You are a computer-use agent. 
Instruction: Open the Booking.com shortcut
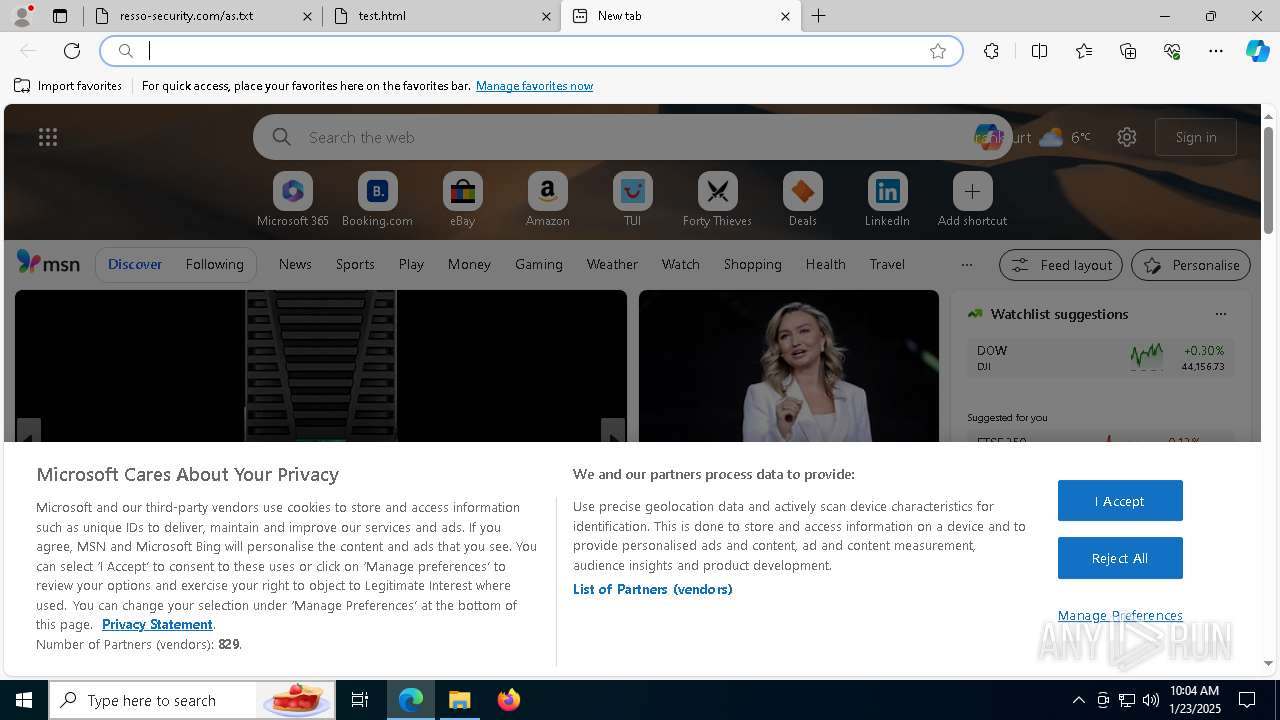(377, 199)
